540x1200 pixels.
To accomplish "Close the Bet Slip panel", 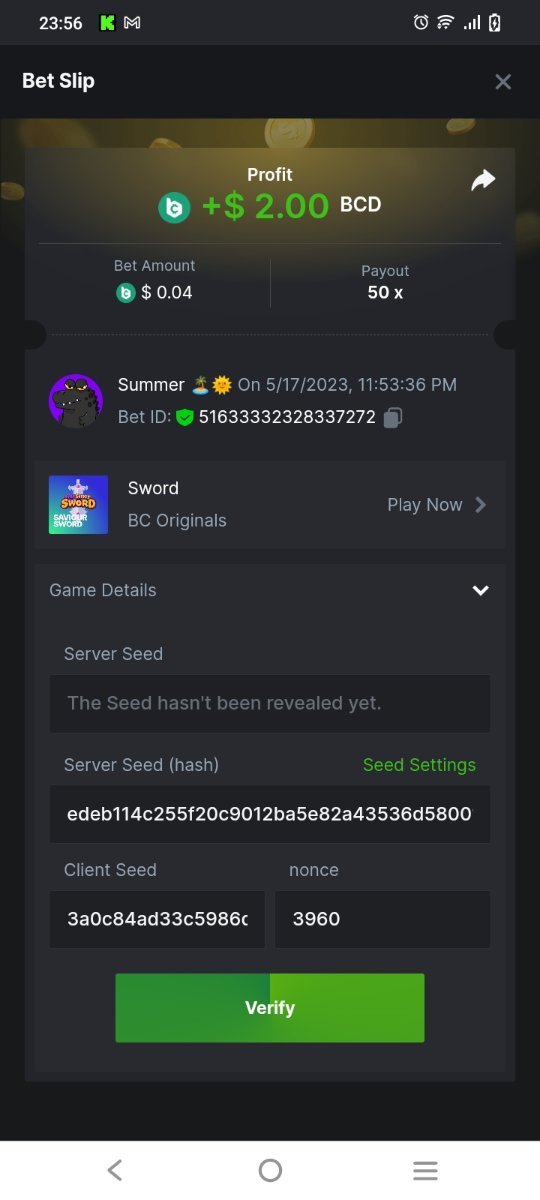I will (x=503, y=82).
